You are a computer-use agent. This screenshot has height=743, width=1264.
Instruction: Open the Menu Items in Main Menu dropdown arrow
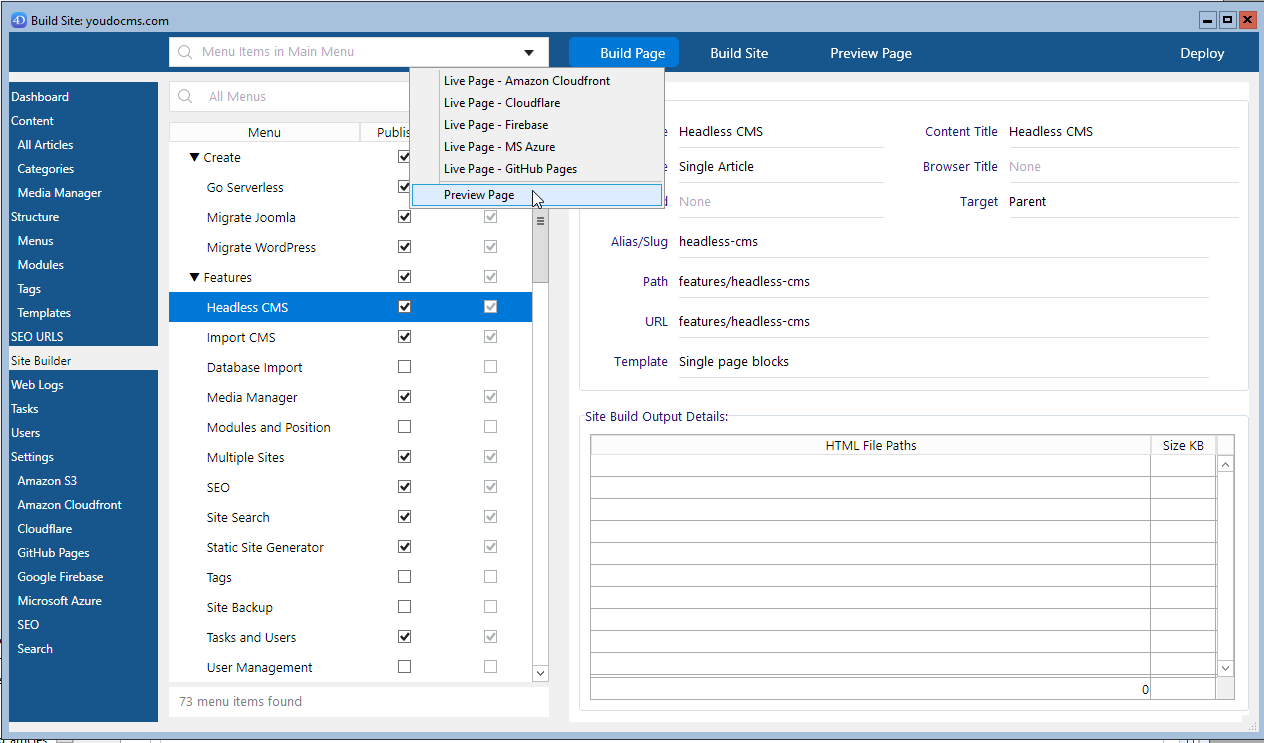pos(528,53)
